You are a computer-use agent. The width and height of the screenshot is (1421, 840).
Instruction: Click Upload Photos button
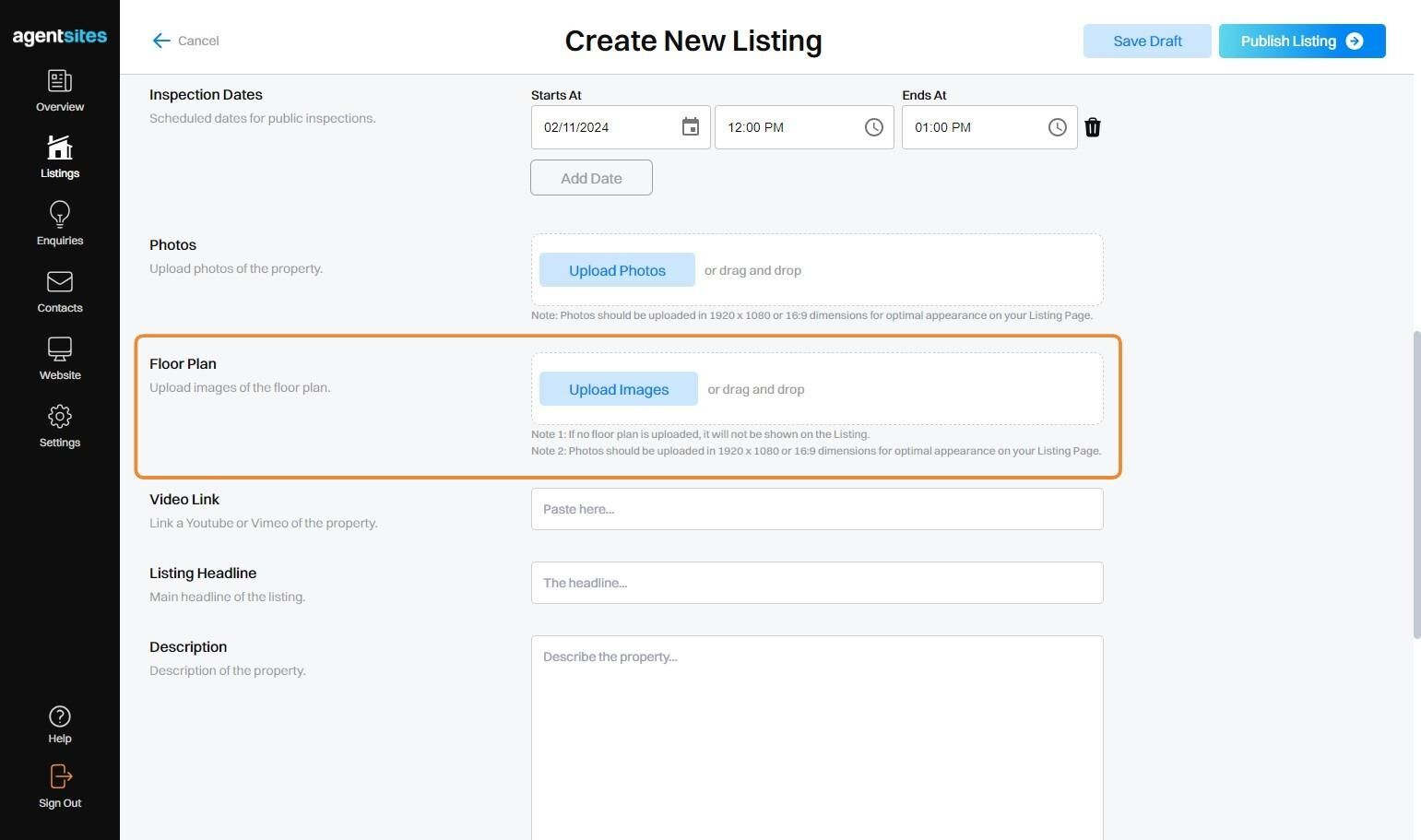(617, 270)
